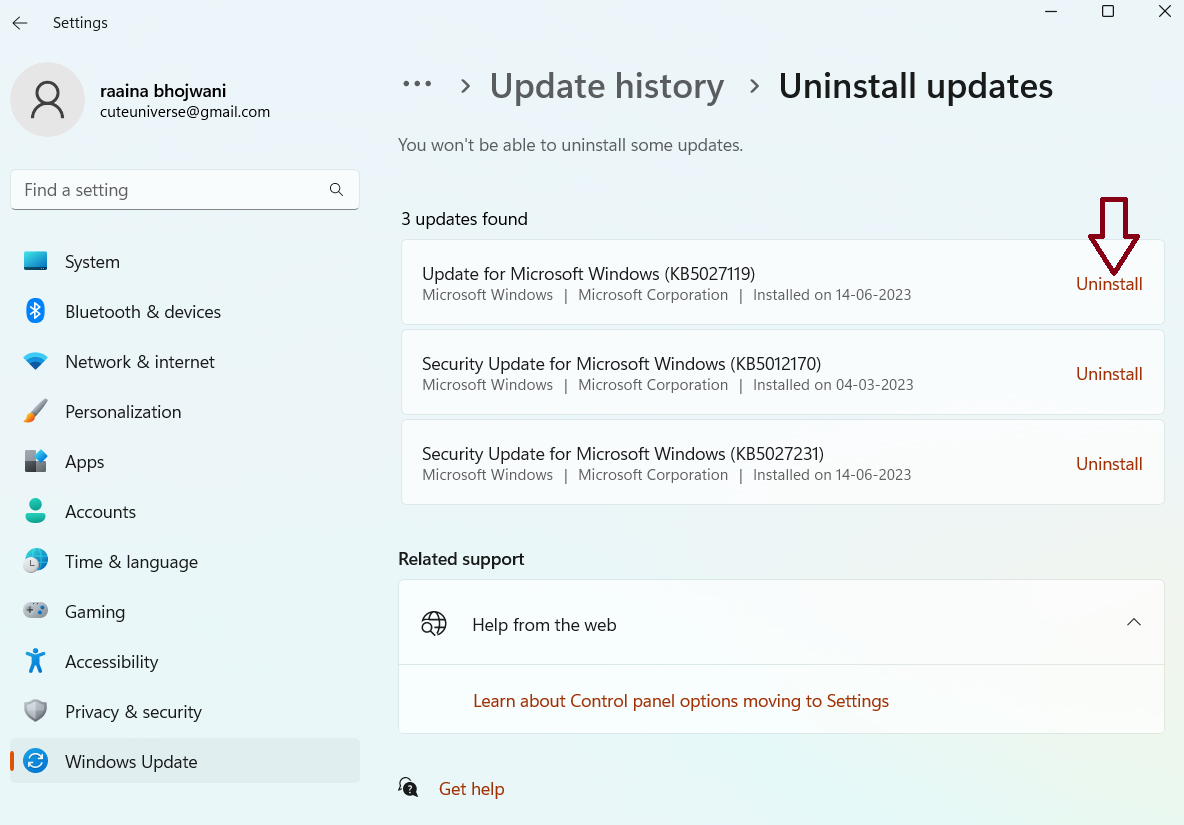Click the Privacy & security shield icon
The image size is (1184, 825).
coord(36,711)
